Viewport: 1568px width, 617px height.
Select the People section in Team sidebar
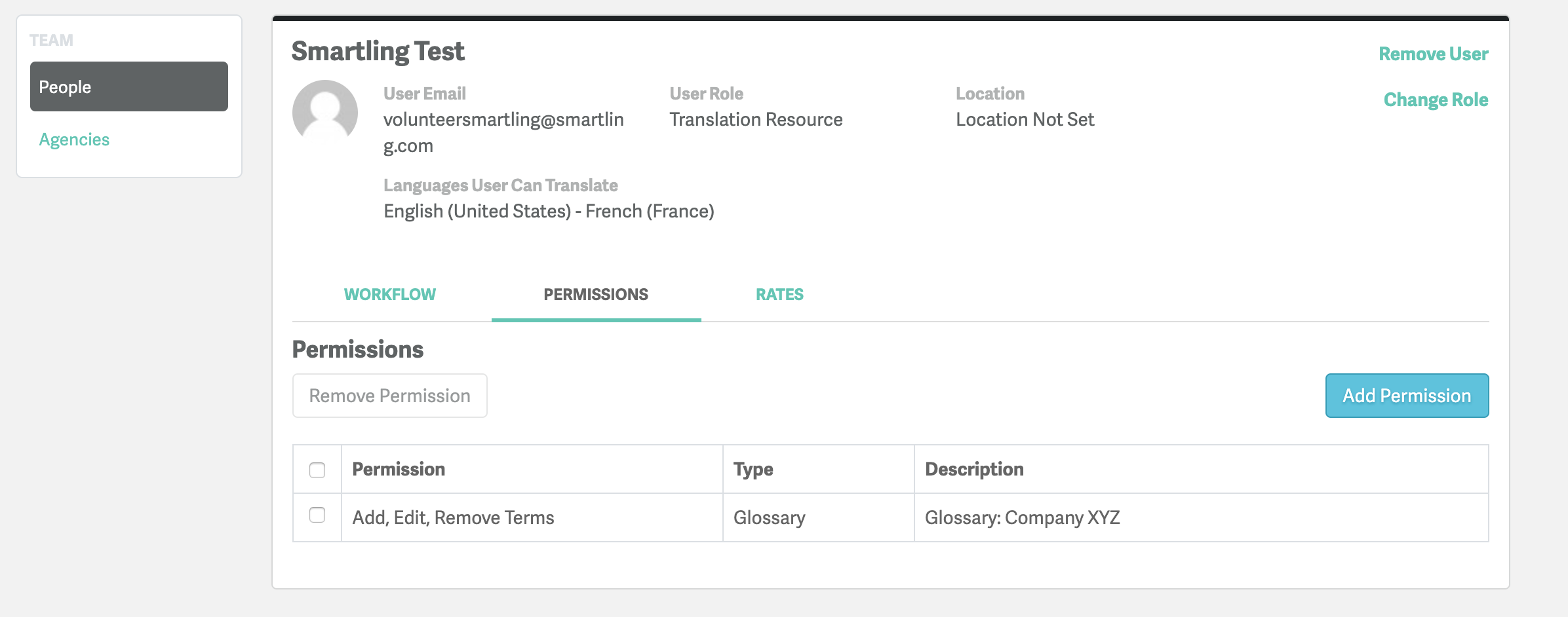click(x=128, y=86)
